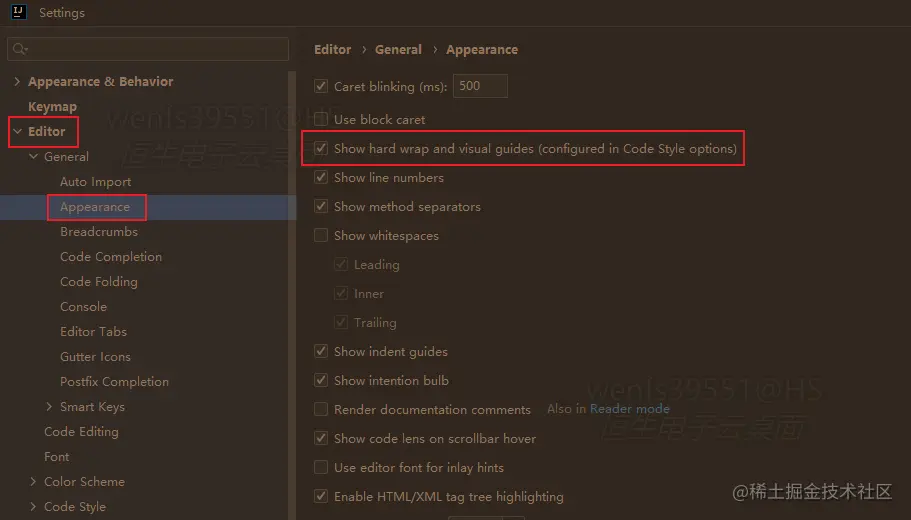
Task: Toggle Trailing whitespace checkbox
Action: [341, 322]
